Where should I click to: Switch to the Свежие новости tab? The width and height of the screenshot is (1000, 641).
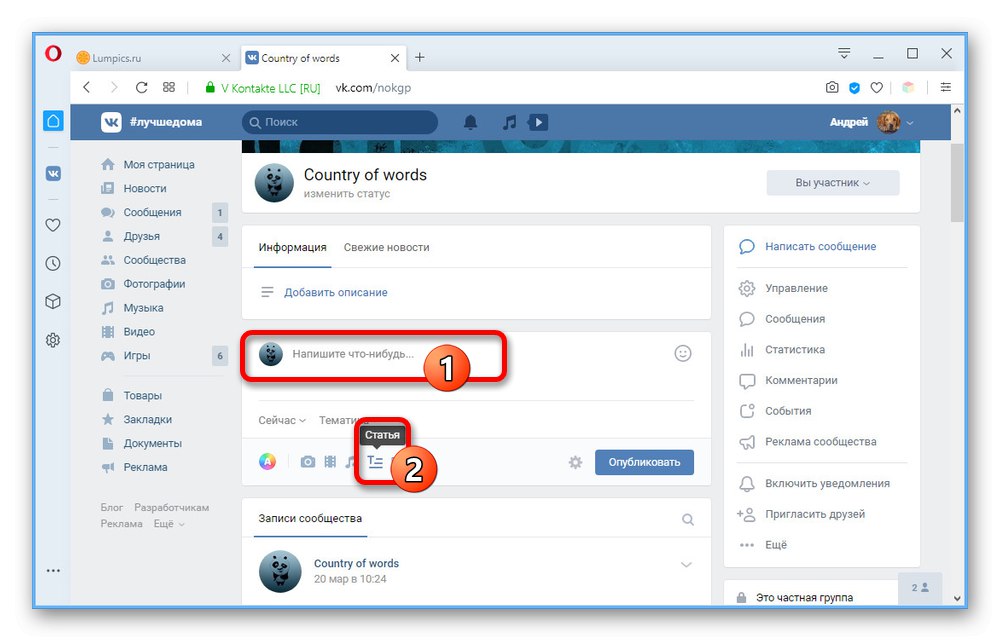386,247
